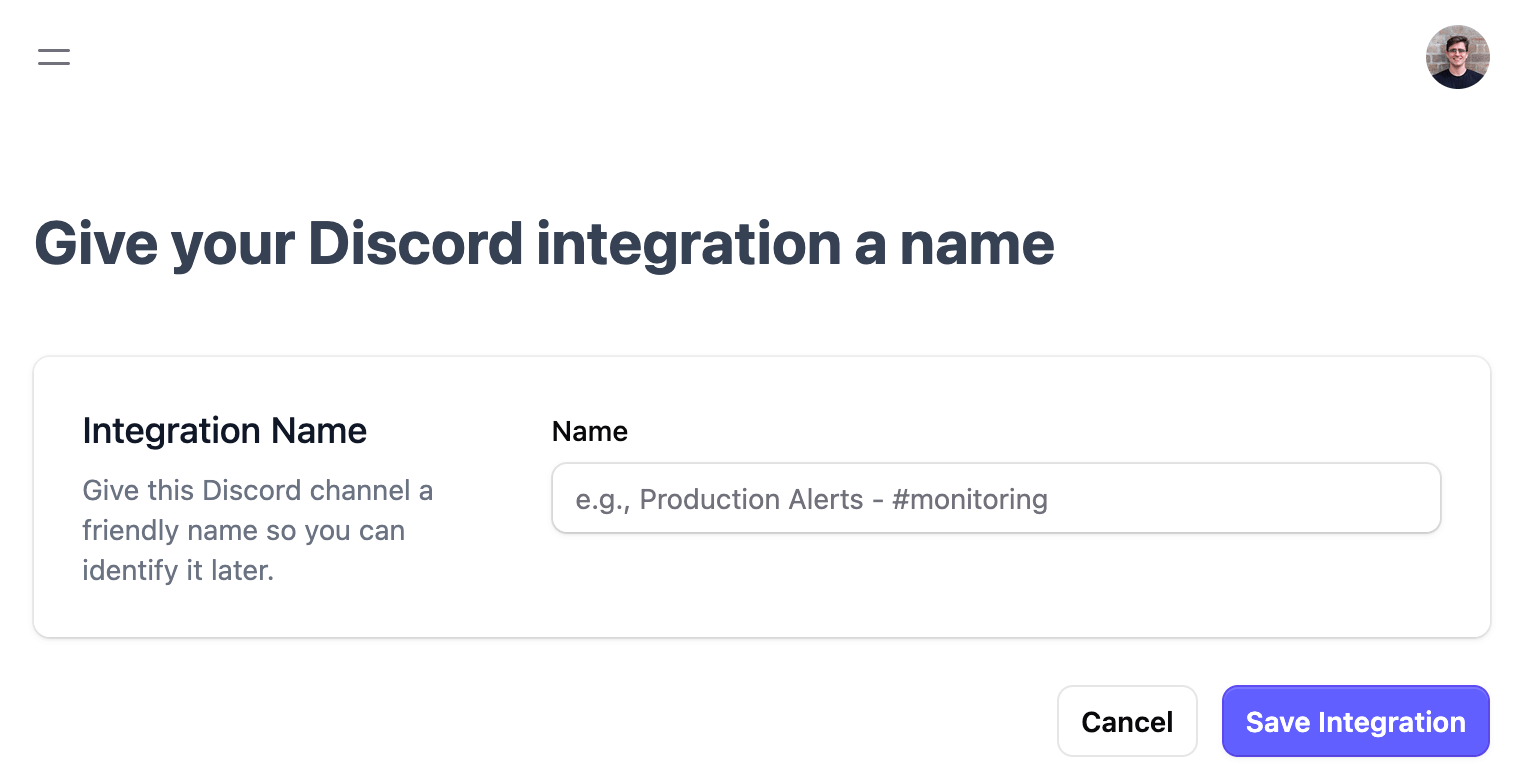
Task: Click the purple Save Integration button
Action: [x=1355, y=721]
